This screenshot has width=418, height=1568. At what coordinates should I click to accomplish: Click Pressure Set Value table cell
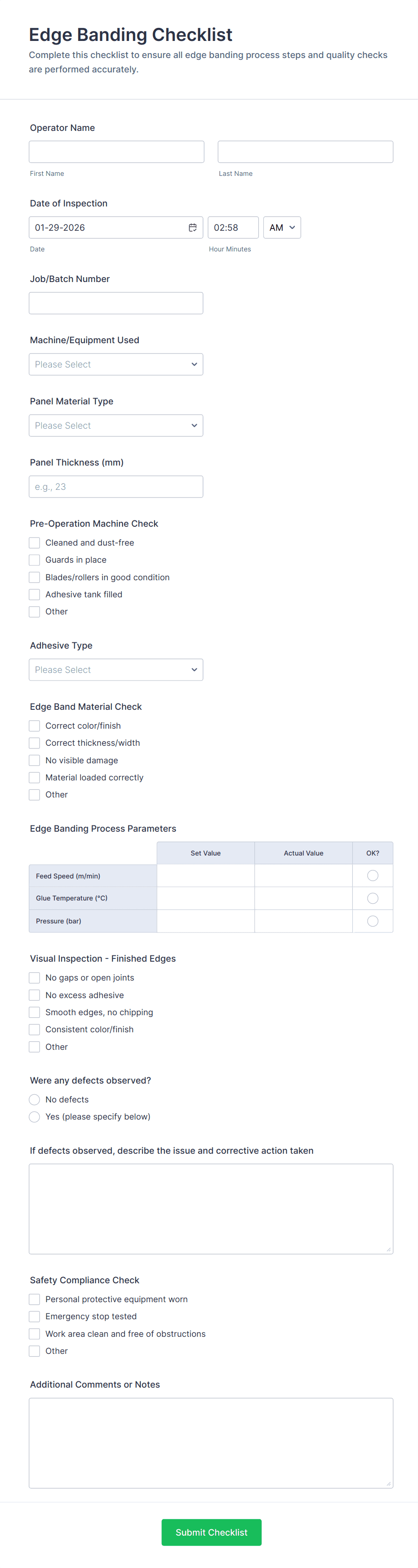coord(206,921)
